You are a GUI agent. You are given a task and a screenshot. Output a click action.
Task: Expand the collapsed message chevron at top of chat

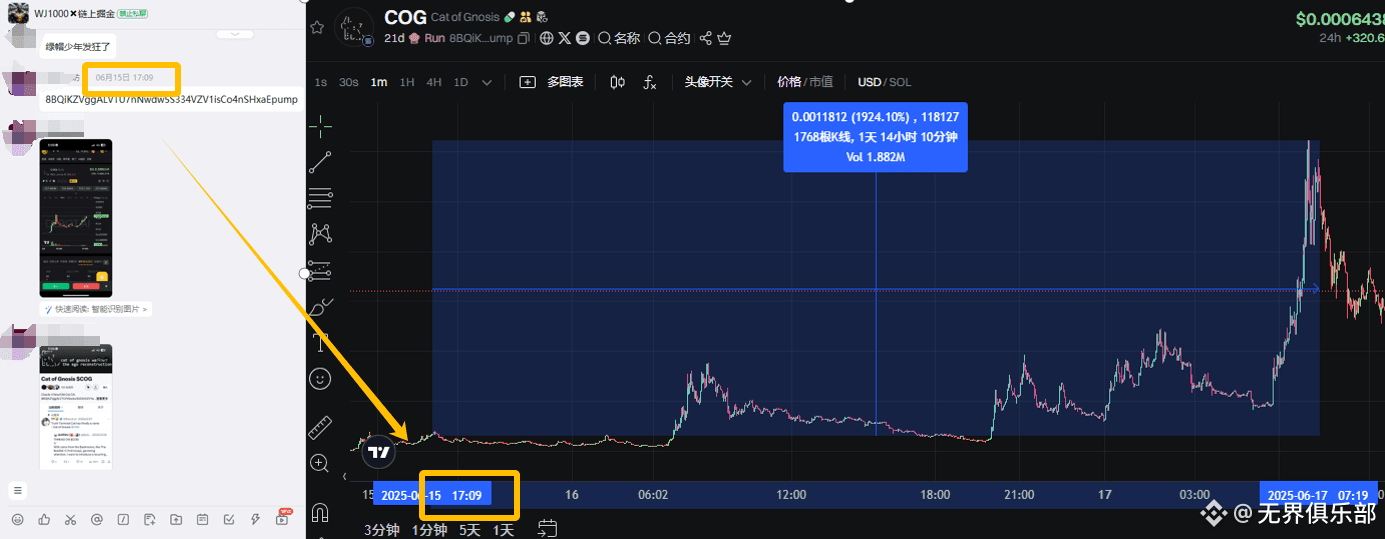[235, 33]
